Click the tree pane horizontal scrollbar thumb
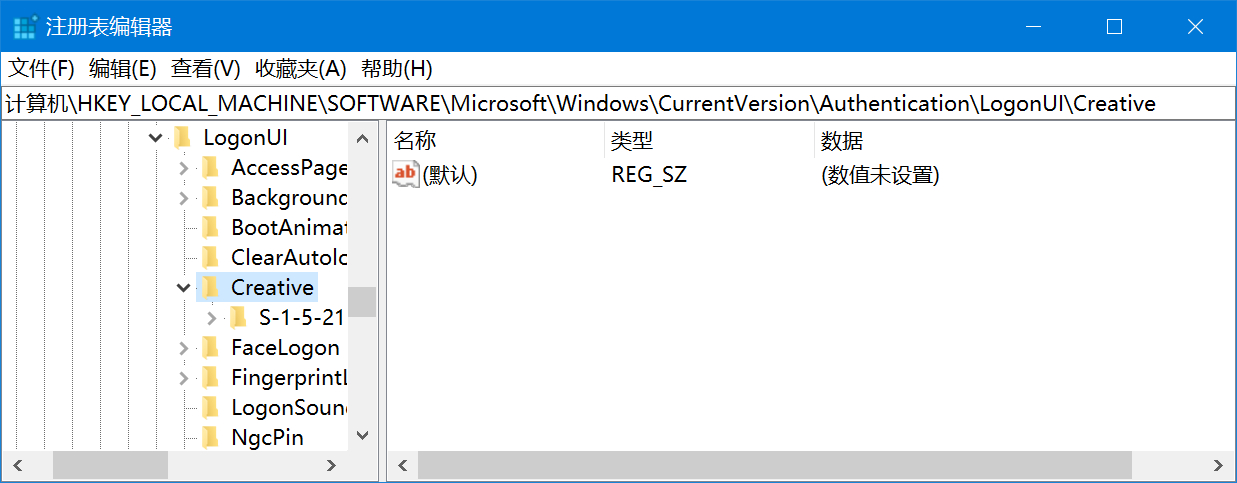 pos(111,465)
